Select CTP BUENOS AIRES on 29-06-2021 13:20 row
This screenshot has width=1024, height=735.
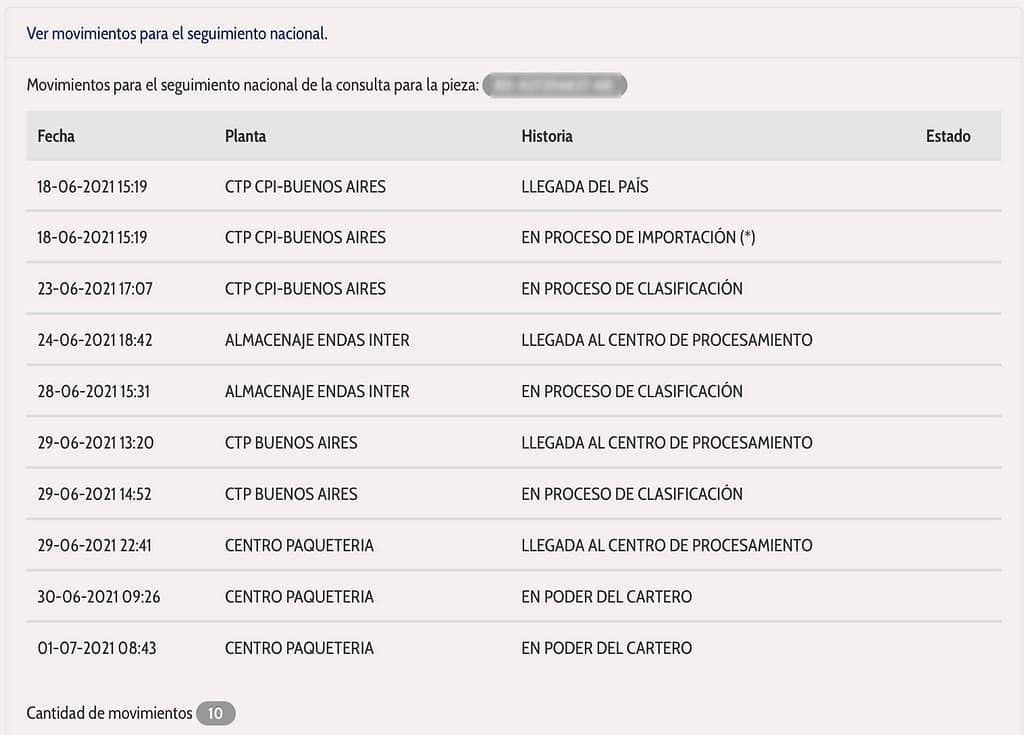(291, 443)
